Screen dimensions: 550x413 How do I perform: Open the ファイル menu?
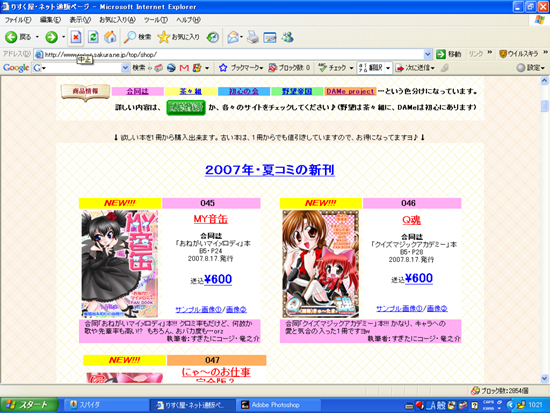click(18, 20)
